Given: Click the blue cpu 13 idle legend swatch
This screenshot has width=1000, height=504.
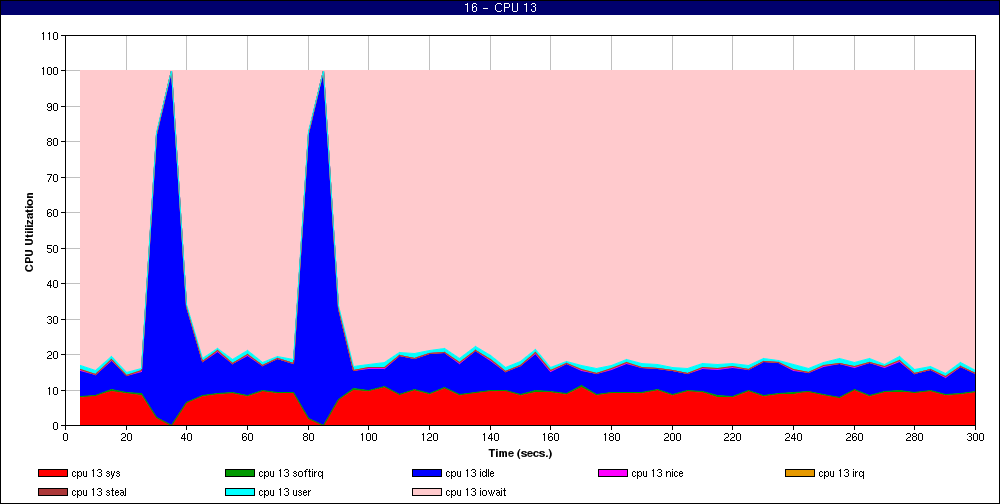Looking at the screenshot, I should tap(427, 473).
